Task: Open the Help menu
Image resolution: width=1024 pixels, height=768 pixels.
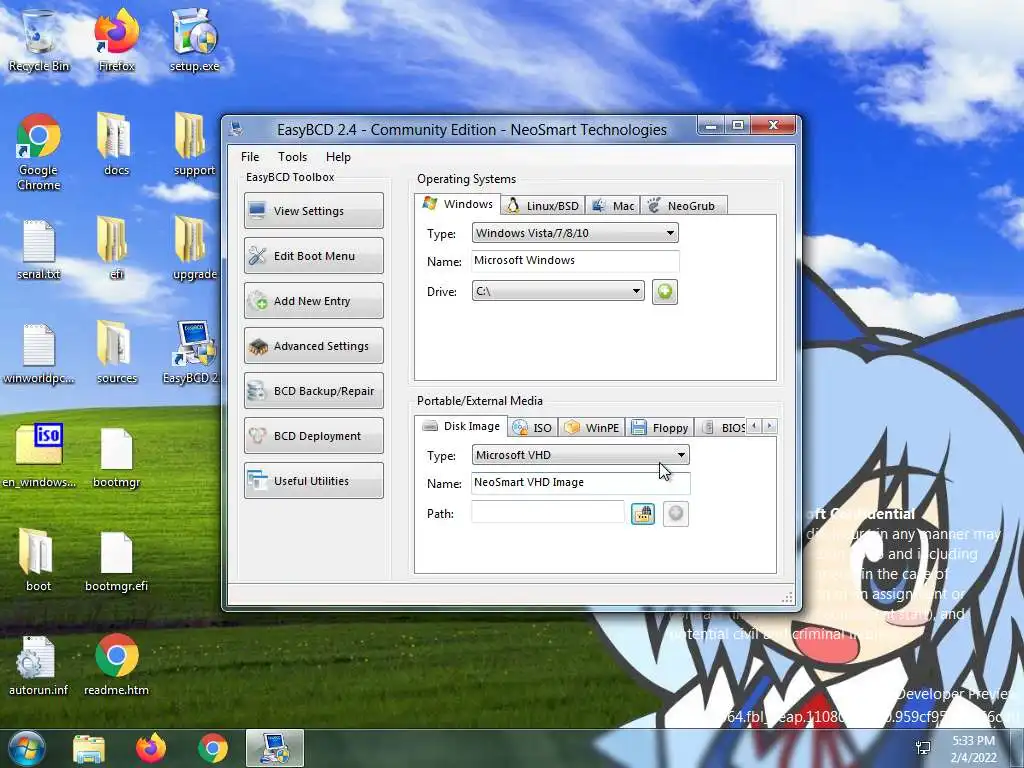Action: 338,157
